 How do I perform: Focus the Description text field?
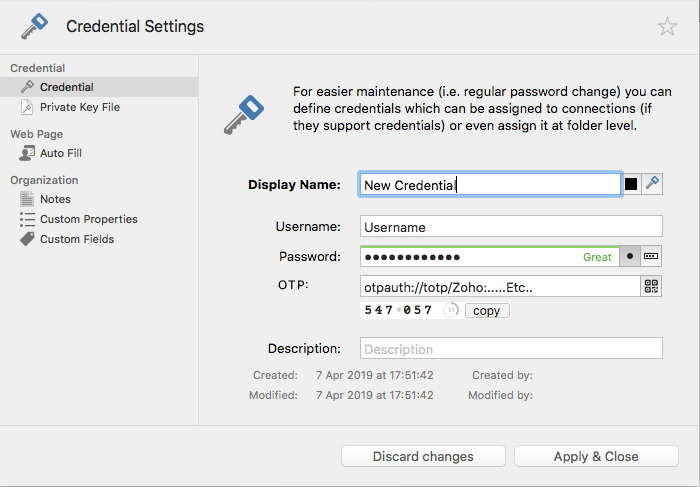(x=511, y=349)
